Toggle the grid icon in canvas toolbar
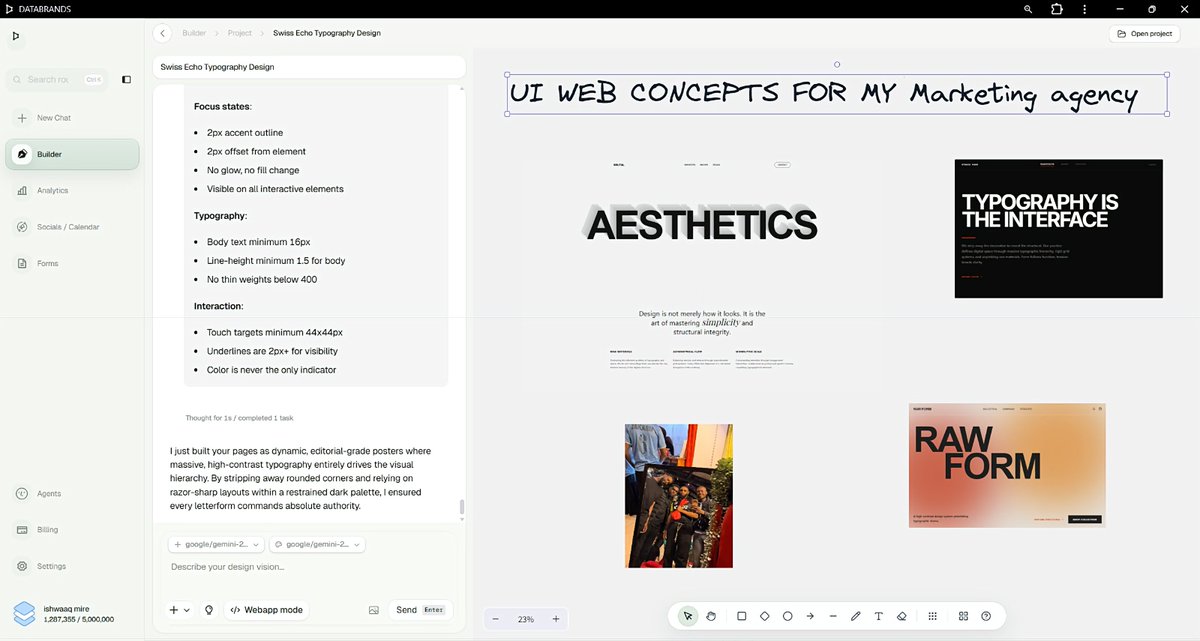The image size is (1200, 641). [933, 616]
